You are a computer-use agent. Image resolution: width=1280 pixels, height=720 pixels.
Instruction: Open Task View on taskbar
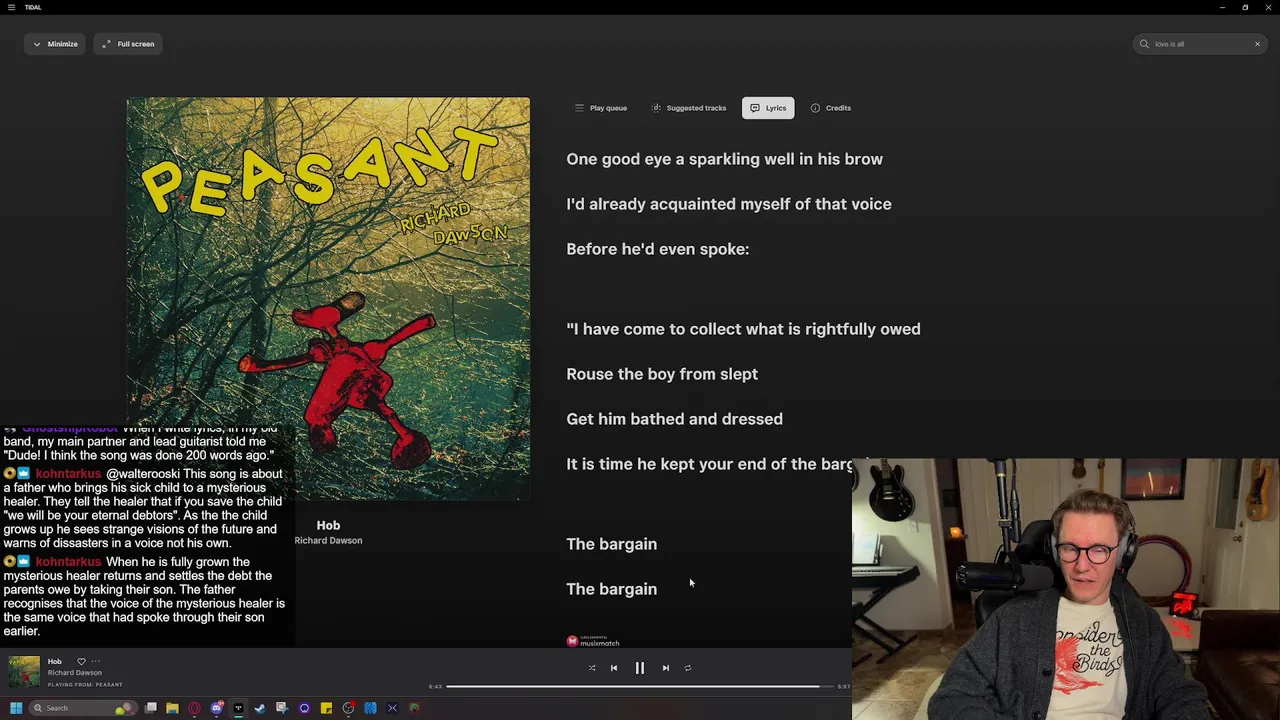151,708
